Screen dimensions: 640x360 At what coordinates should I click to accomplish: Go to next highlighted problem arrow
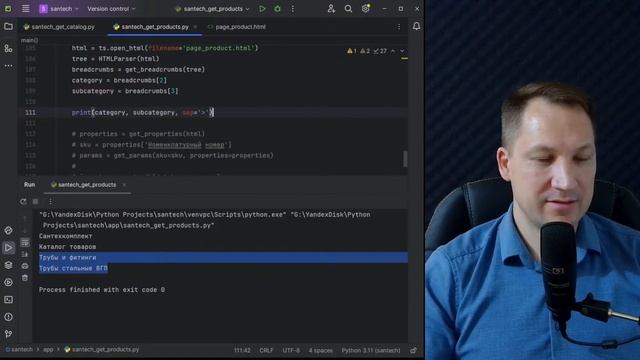[x=402, y=51]
